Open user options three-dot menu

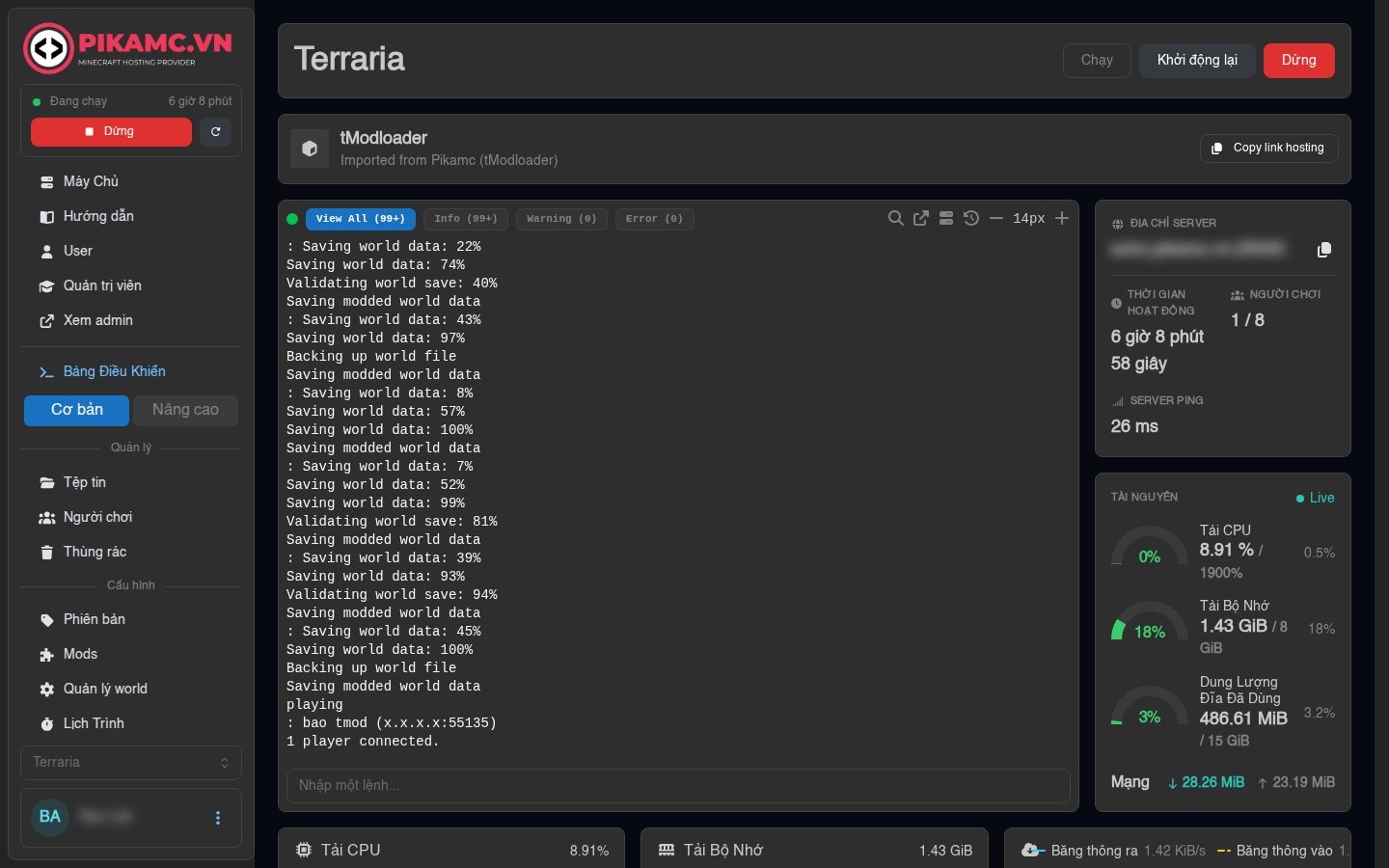tap(218, 818)
